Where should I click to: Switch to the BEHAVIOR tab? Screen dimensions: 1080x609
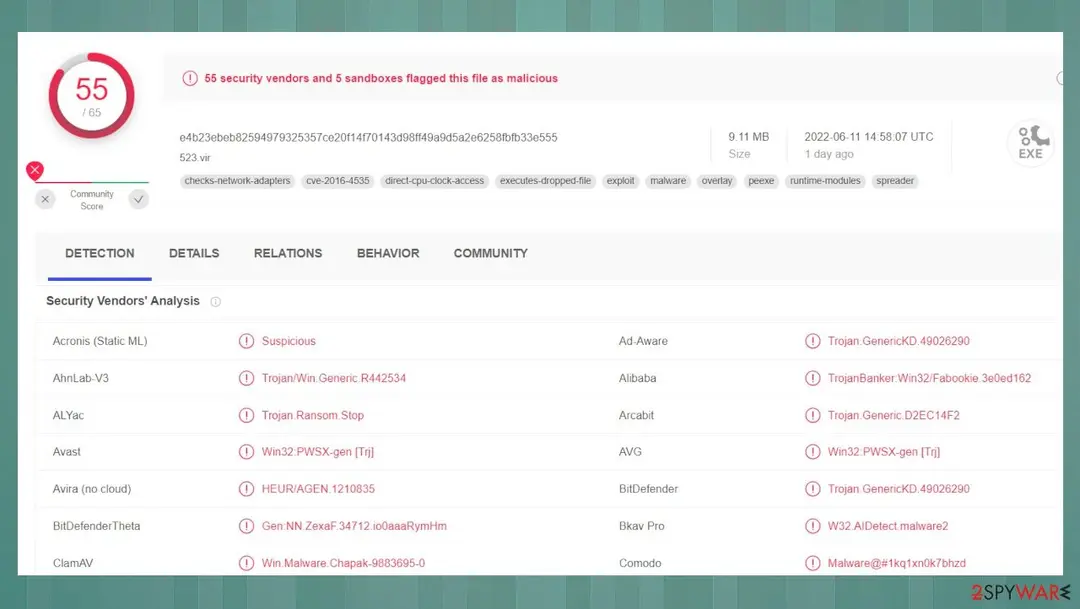coord(388,254)
